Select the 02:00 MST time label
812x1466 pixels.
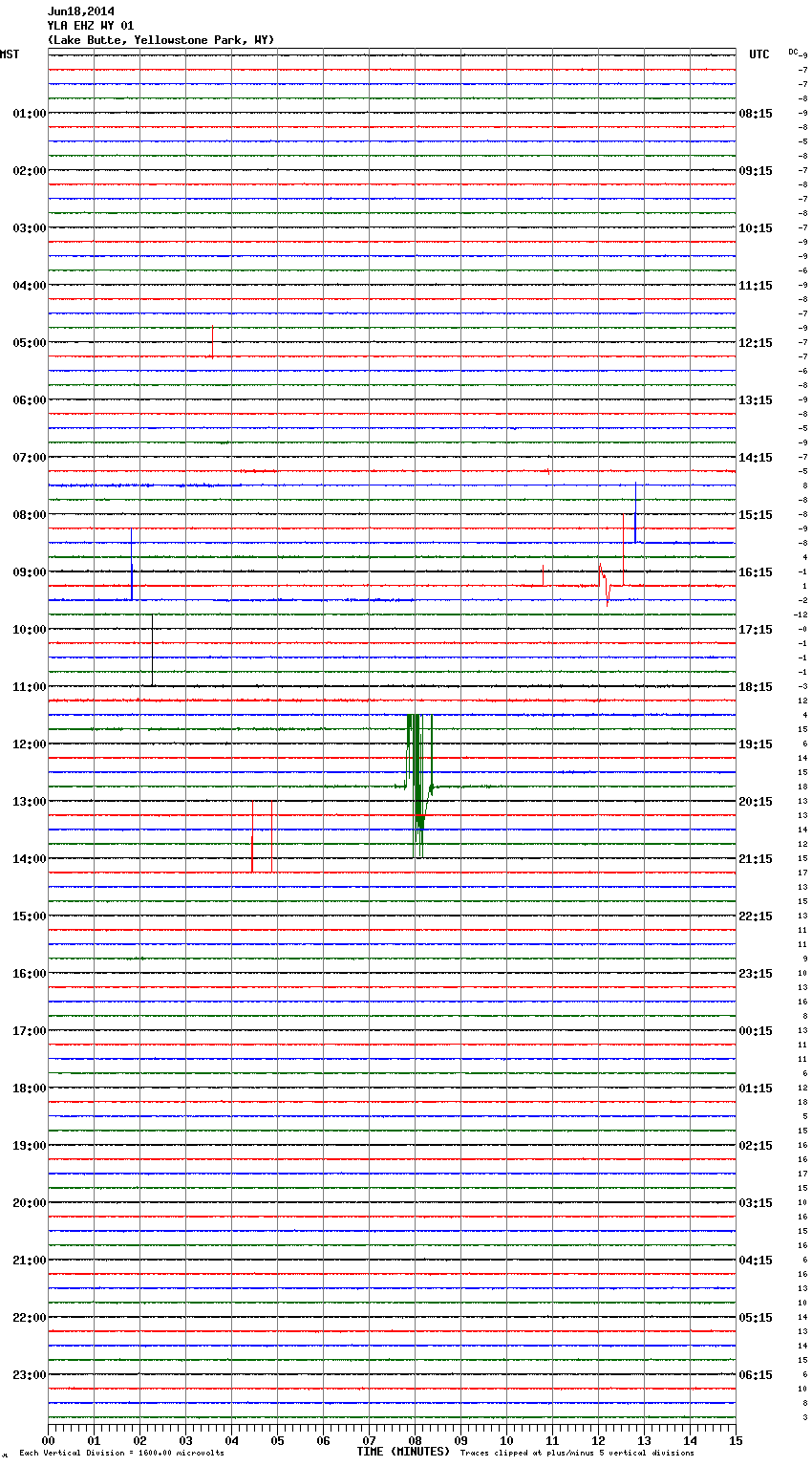point(30,171)
